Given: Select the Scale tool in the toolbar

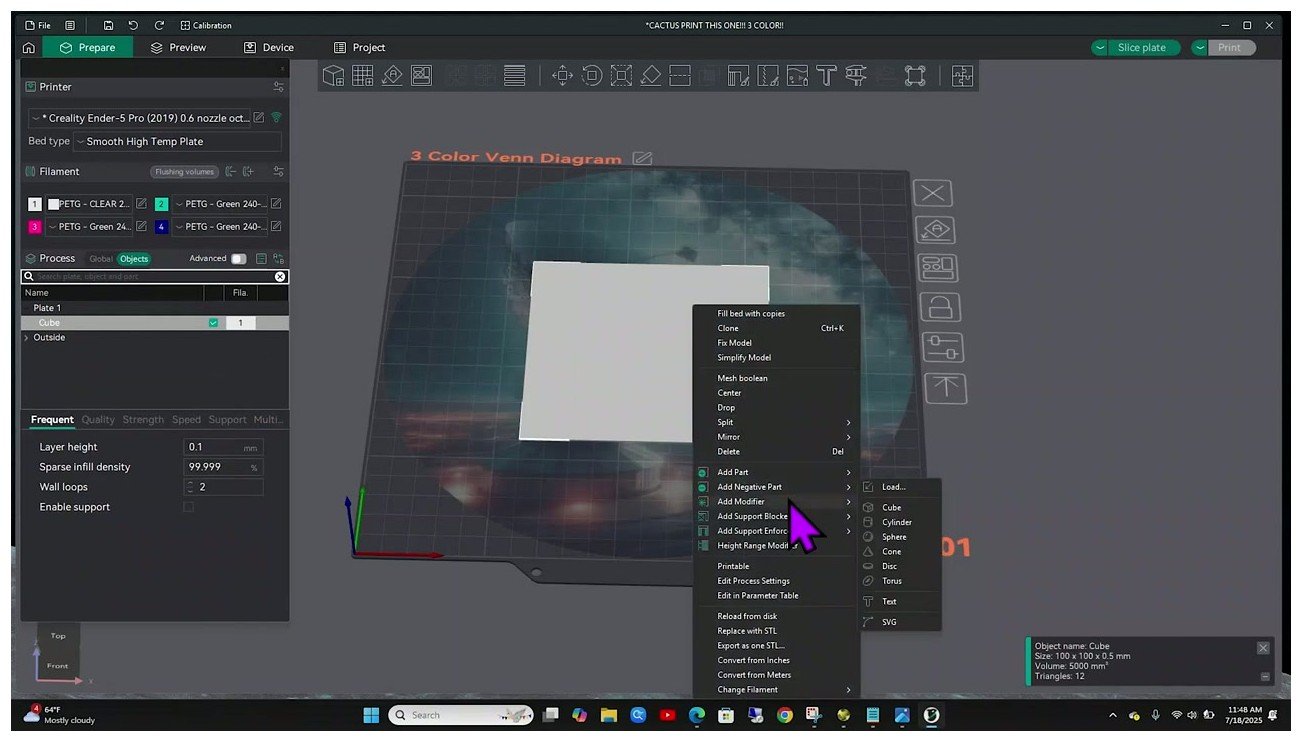Looking at the screenshot, I should point(621,75).
